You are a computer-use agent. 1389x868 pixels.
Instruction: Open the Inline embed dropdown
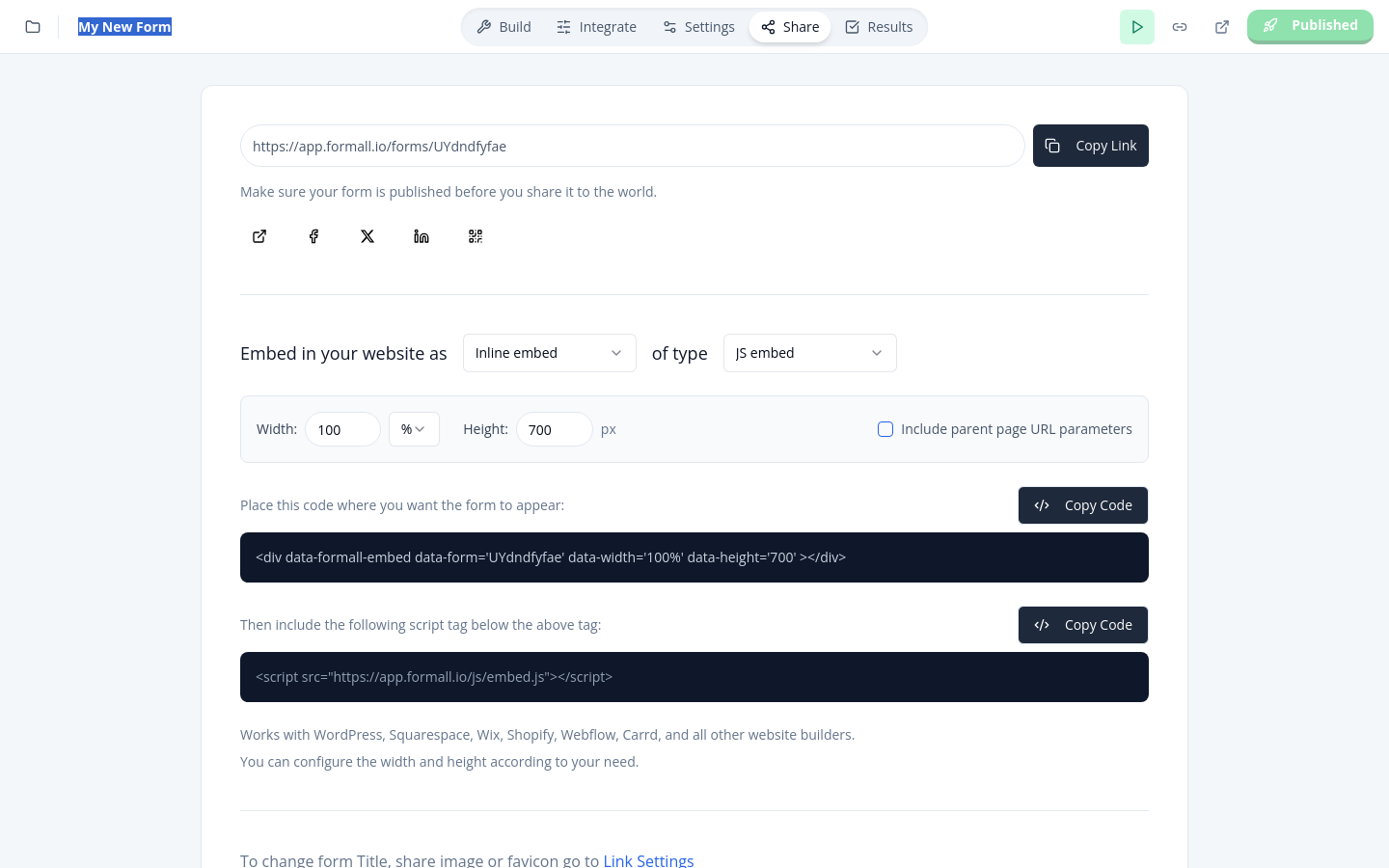[550, 353]
